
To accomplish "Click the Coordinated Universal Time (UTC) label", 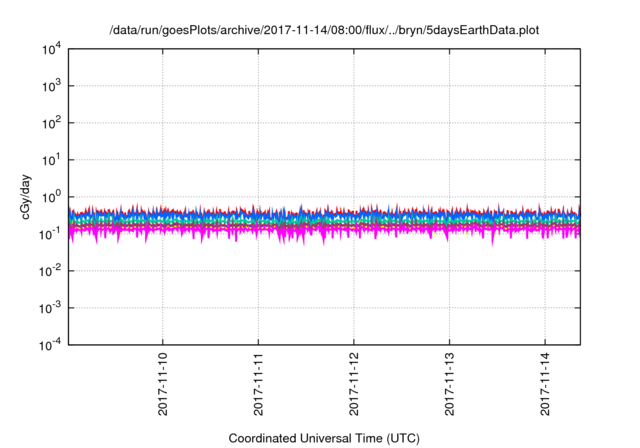I will pos(324,438).
